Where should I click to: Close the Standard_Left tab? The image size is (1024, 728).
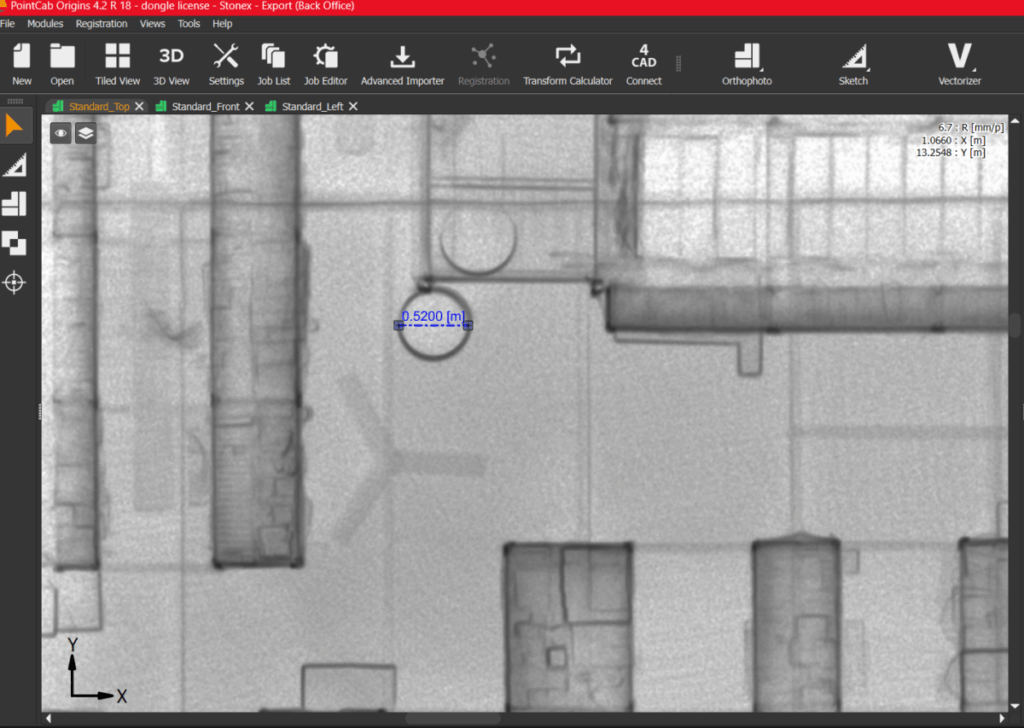[353, 106]
